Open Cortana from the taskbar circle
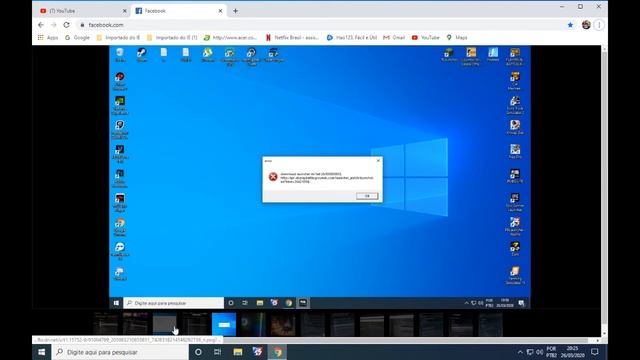Screen dimensions: 640x360 pyautogui.click(x=198, y=352)
